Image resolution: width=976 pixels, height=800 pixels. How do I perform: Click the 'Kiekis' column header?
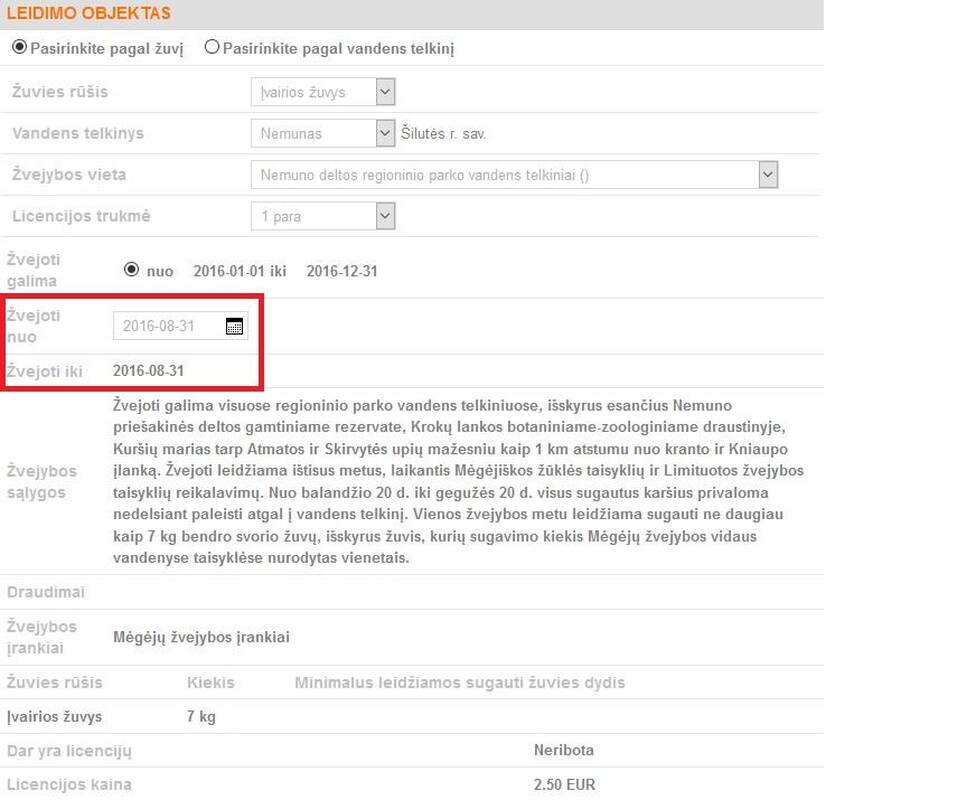210,682
